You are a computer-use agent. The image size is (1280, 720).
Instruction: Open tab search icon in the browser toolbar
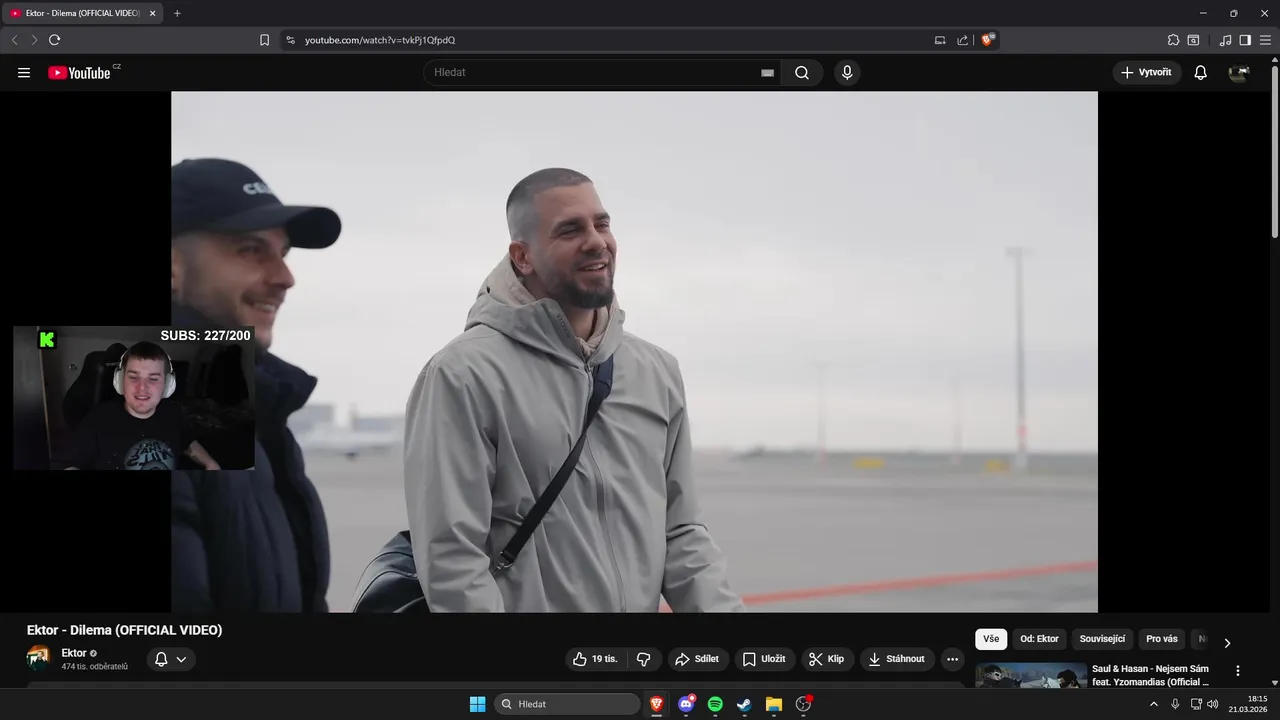click(x=1193, y=40)
